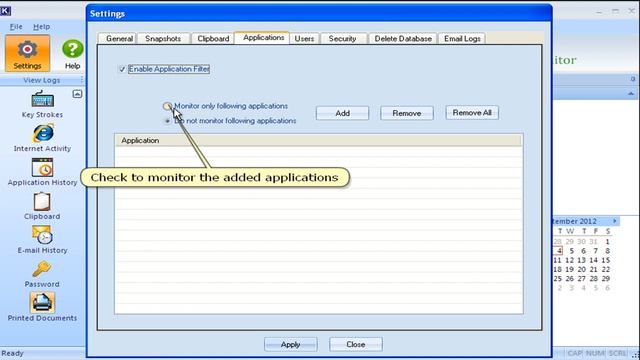Open the Users tab
640x360 pixels.
pyautogui.click(x=304, y=38)
